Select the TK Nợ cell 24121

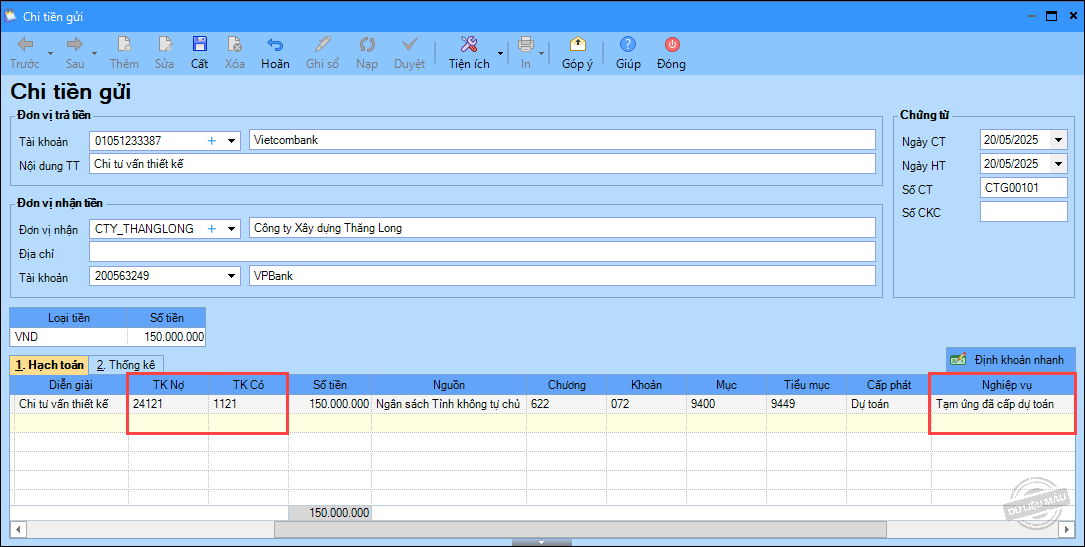pos(168,404)
